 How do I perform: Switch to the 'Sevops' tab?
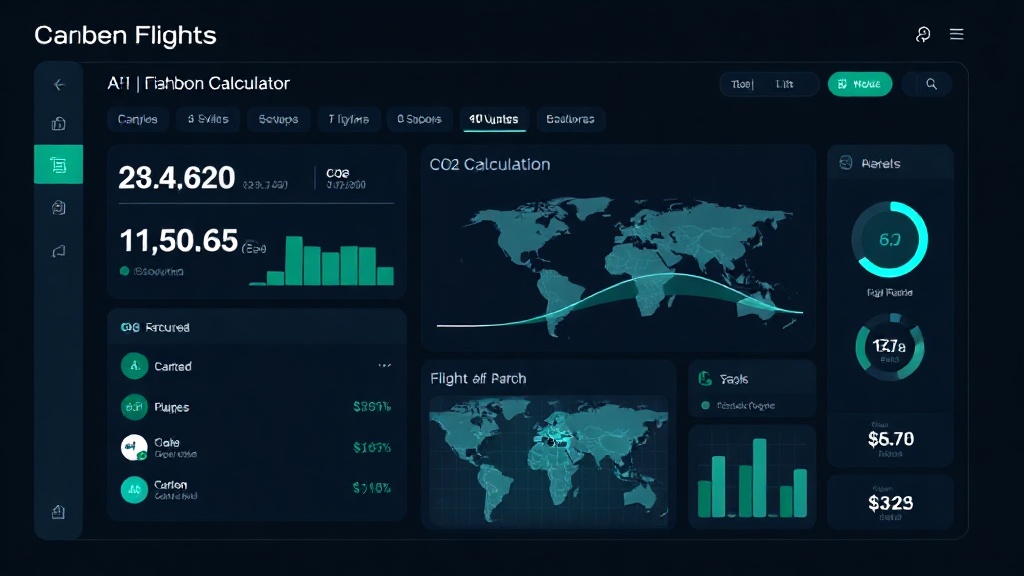tap(278, 120)
